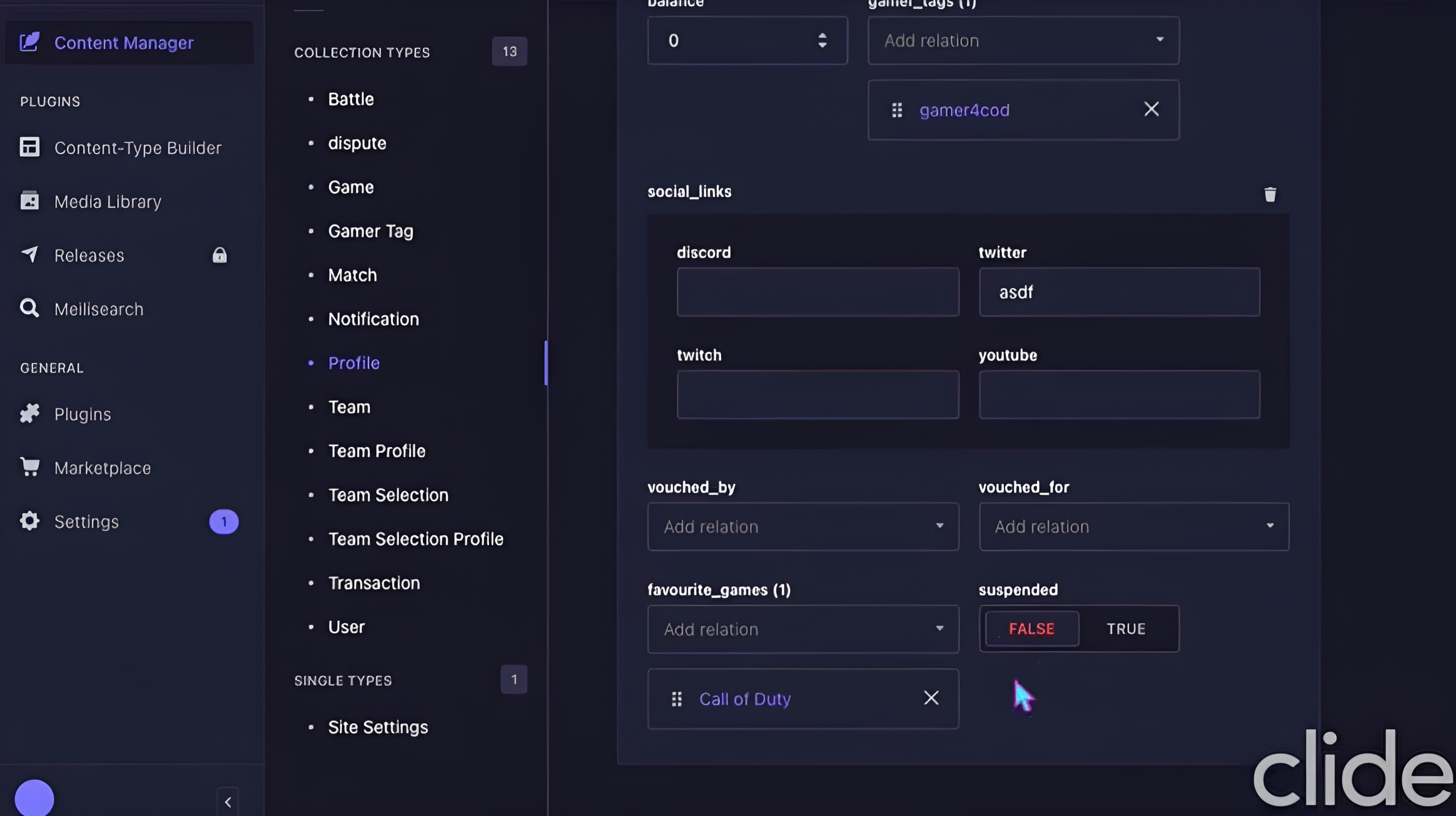
Task: Select the Team Profile collection type
Action: 377,451
